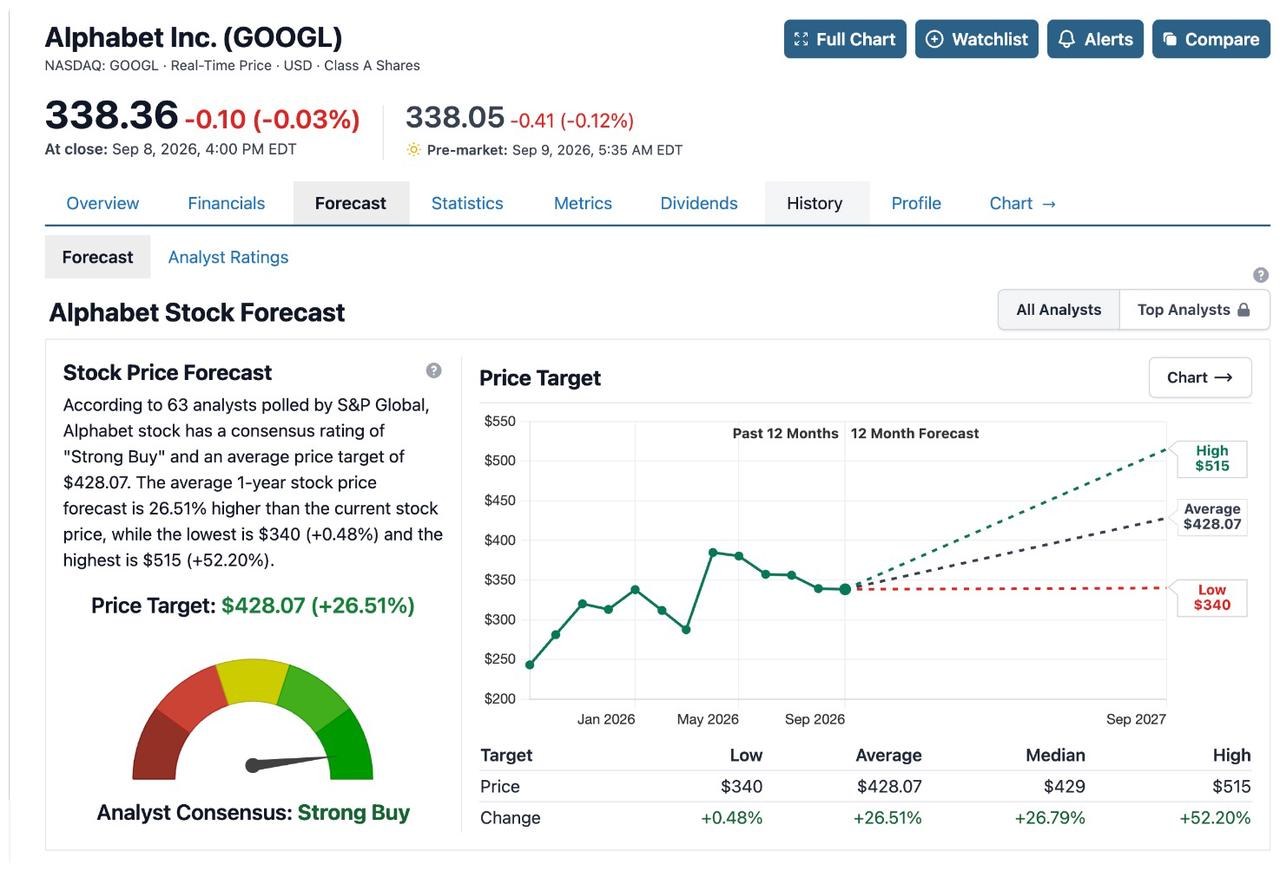The image size is (1280, 871).
Task: Open the Metrics tab
Action: 583,203
